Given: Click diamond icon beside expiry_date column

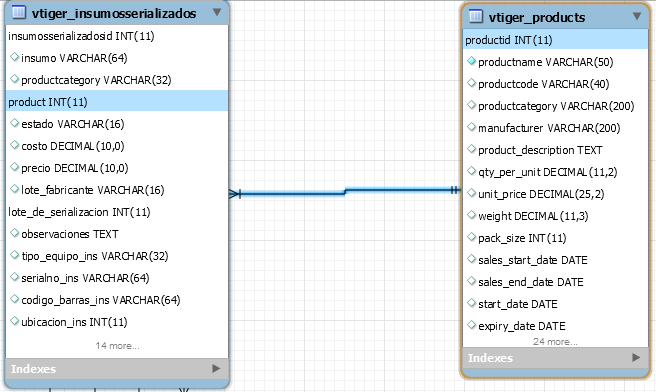Looking at the screenshot, I should tap(472, 325).
